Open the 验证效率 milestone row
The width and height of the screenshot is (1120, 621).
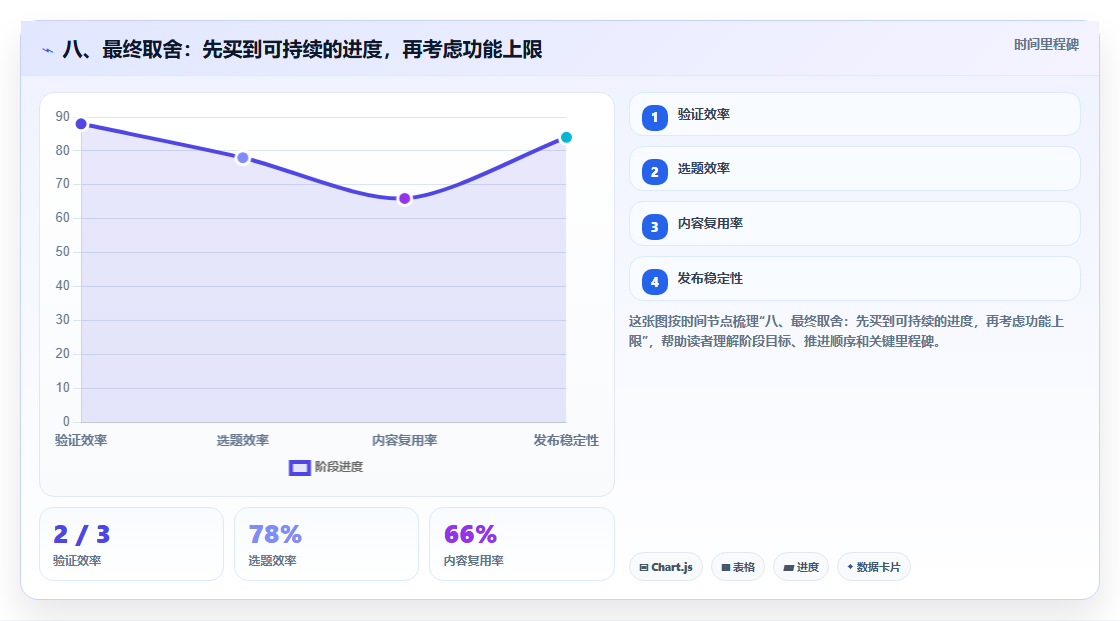tap(854, 114)
